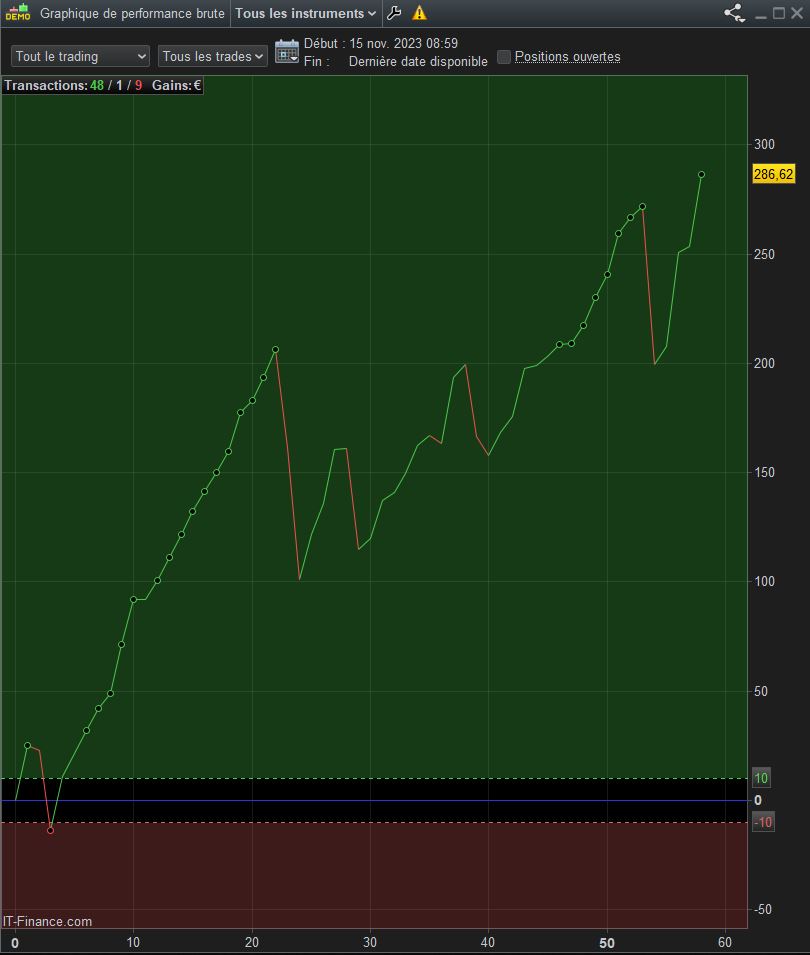Maximize the performance chart window
The height and width of the screenshot is (955, 810).
778,13
